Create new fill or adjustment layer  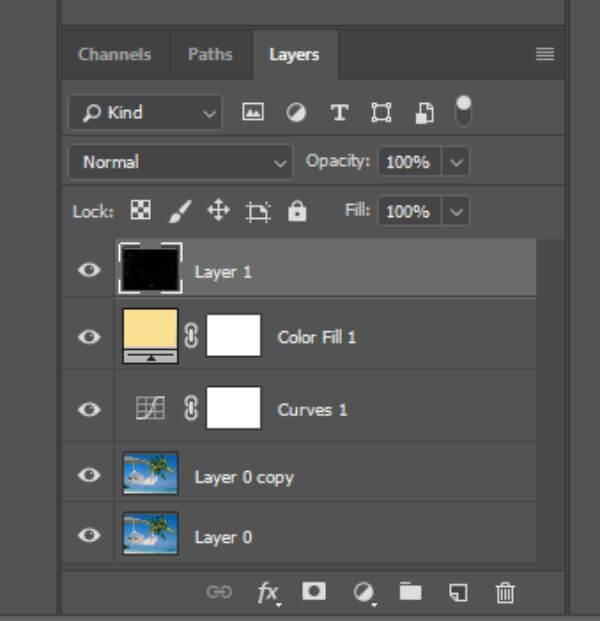tap(364, 593)
